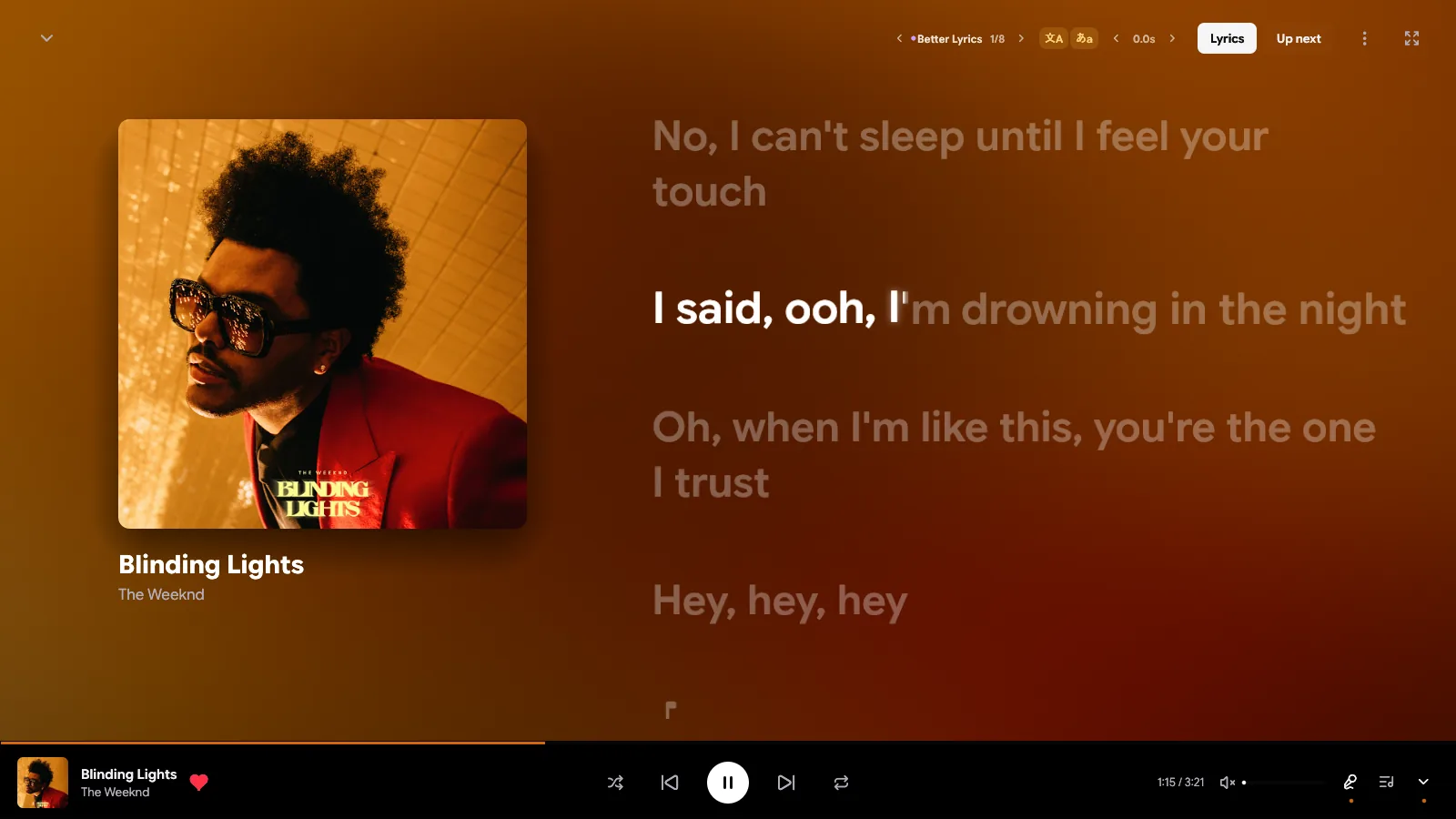This screenshot has width=1456, height=819.
Task: Open the three-dot more options menu
Action: [x=1364, y=38]
